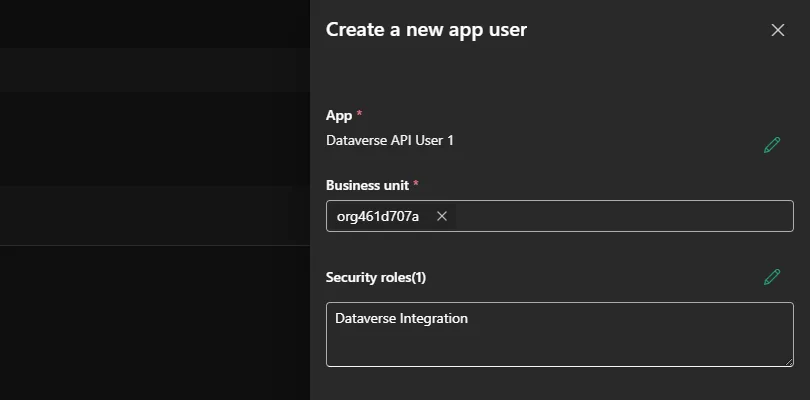Click the Dataverse Integration role text
Screen dimensions: 810x400
click(x=401, y=318)
